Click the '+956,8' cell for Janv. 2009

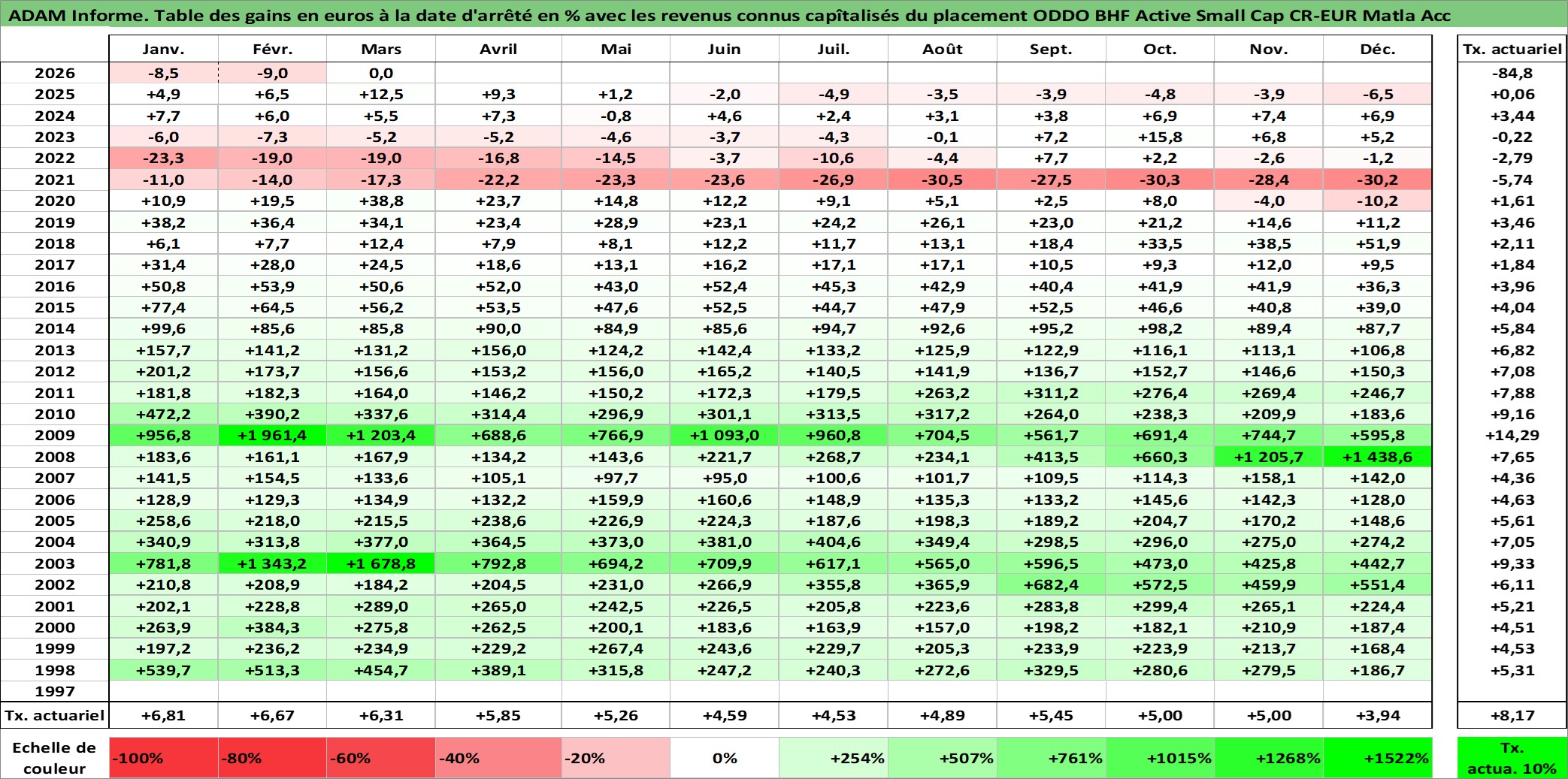tap(164, 436)
